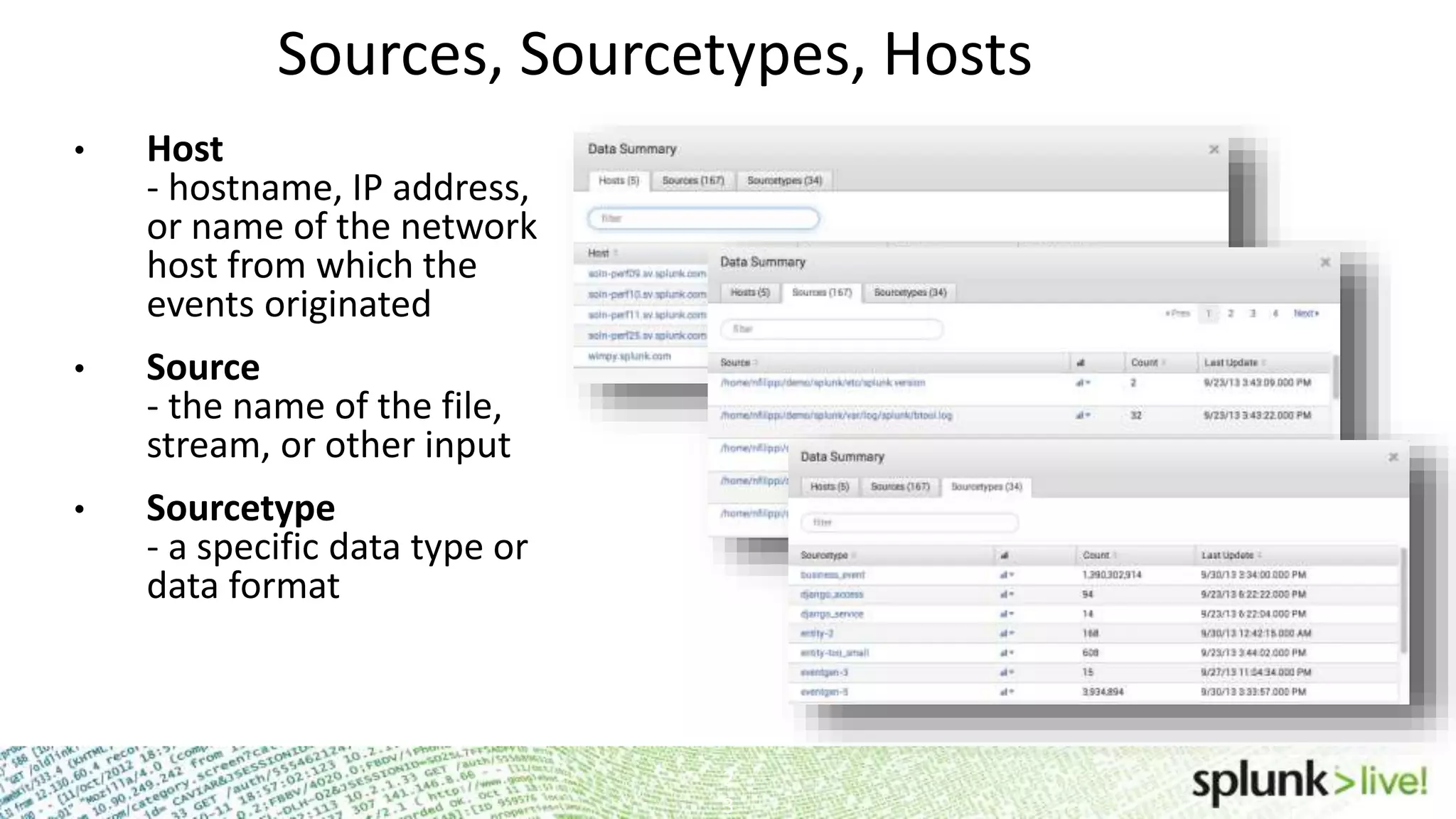The image size is (1456, 819).
Task: Click the Sources dialog vertical scrollbar
Action: pos(1336,377)
